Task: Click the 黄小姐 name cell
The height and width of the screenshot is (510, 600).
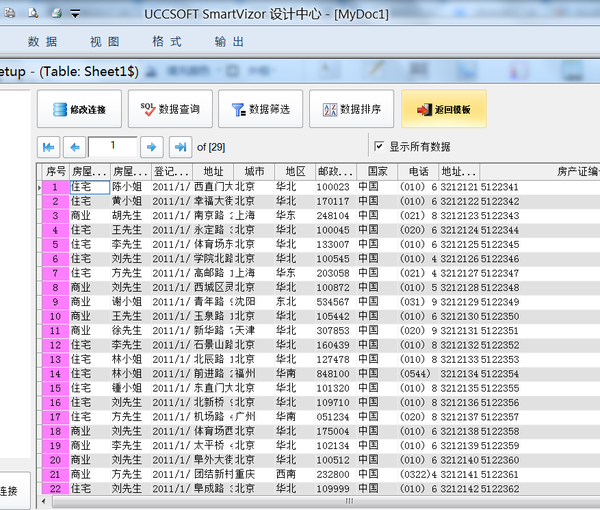Action: (130, 201)
